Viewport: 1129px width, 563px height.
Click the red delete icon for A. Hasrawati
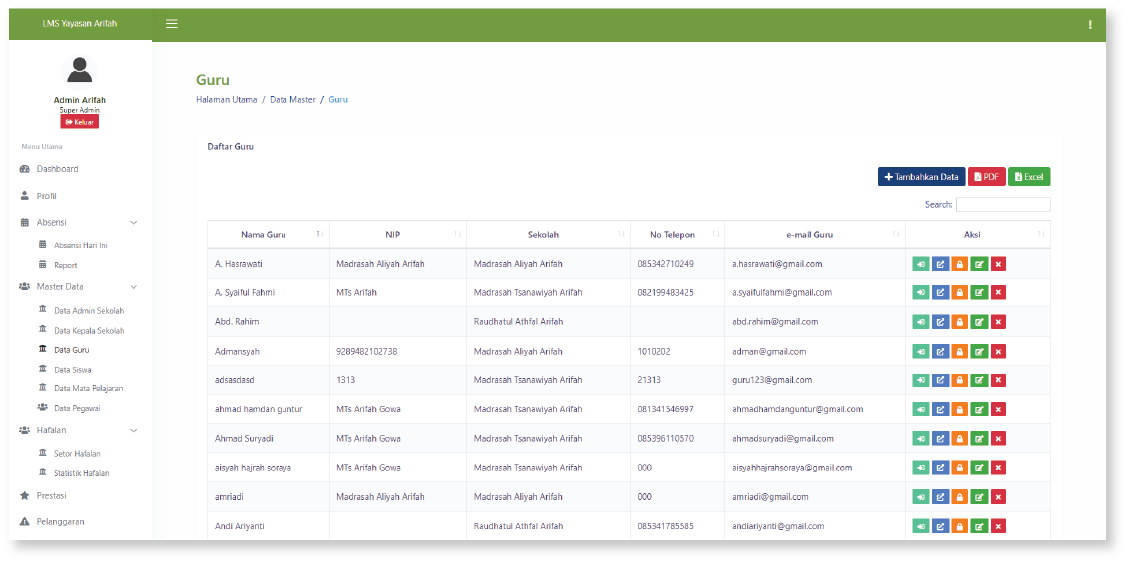coord(998,264)
